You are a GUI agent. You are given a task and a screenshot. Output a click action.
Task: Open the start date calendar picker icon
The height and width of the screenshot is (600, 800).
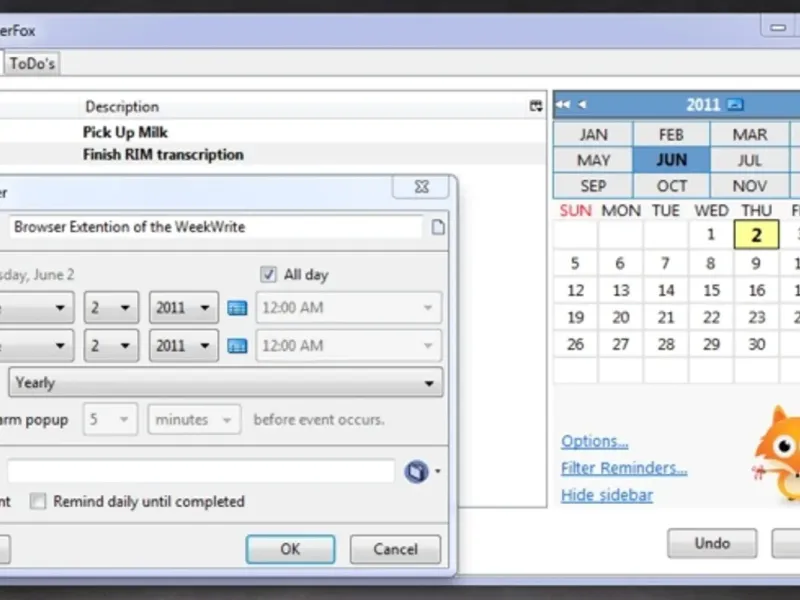pos(237,308)
